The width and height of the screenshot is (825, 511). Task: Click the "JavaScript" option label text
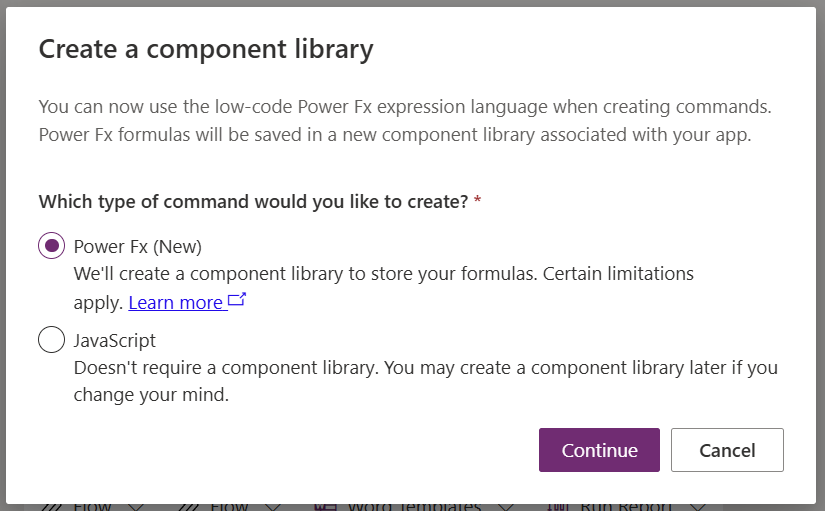(115, 340)
